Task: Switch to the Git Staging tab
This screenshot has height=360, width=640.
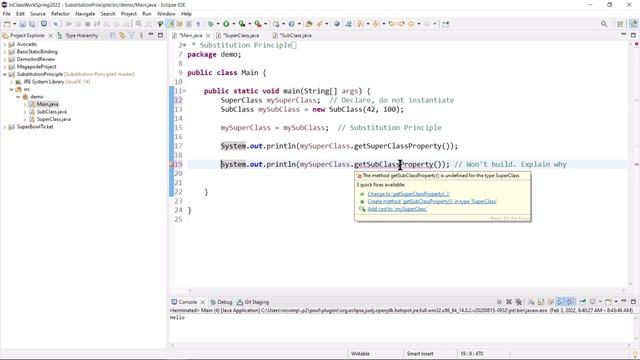Action: 253,302
